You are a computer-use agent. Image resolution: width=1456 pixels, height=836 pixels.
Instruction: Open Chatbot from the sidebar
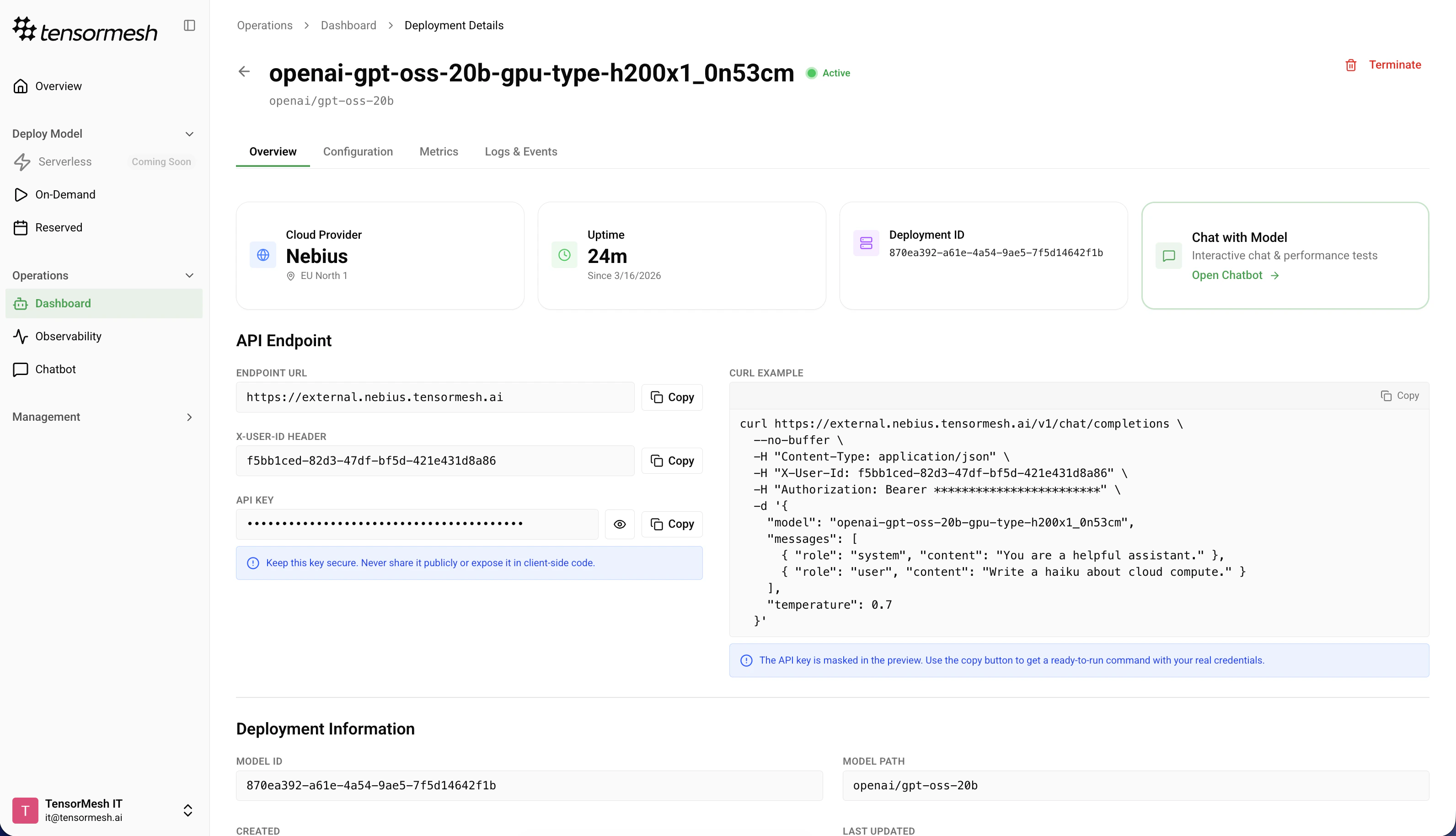click(55, 369)
